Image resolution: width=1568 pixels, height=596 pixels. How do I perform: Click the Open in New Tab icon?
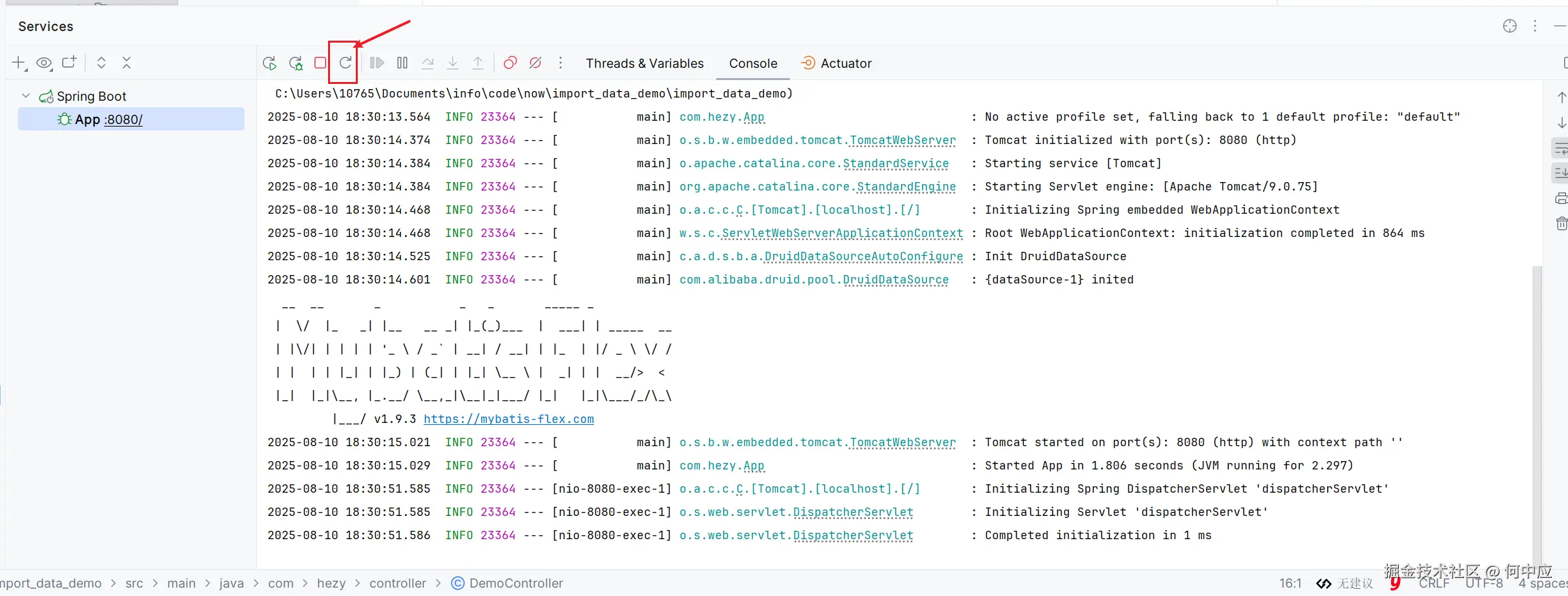pyautogui.click(x=69, y=63)
